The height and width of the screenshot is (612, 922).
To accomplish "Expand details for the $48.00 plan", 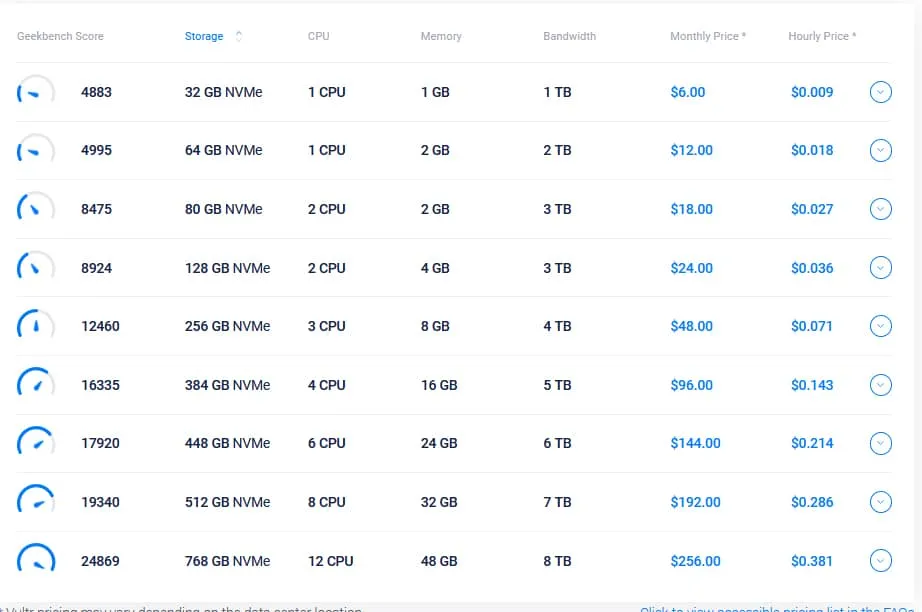I will pyautogui.click(x=880, y=326).
